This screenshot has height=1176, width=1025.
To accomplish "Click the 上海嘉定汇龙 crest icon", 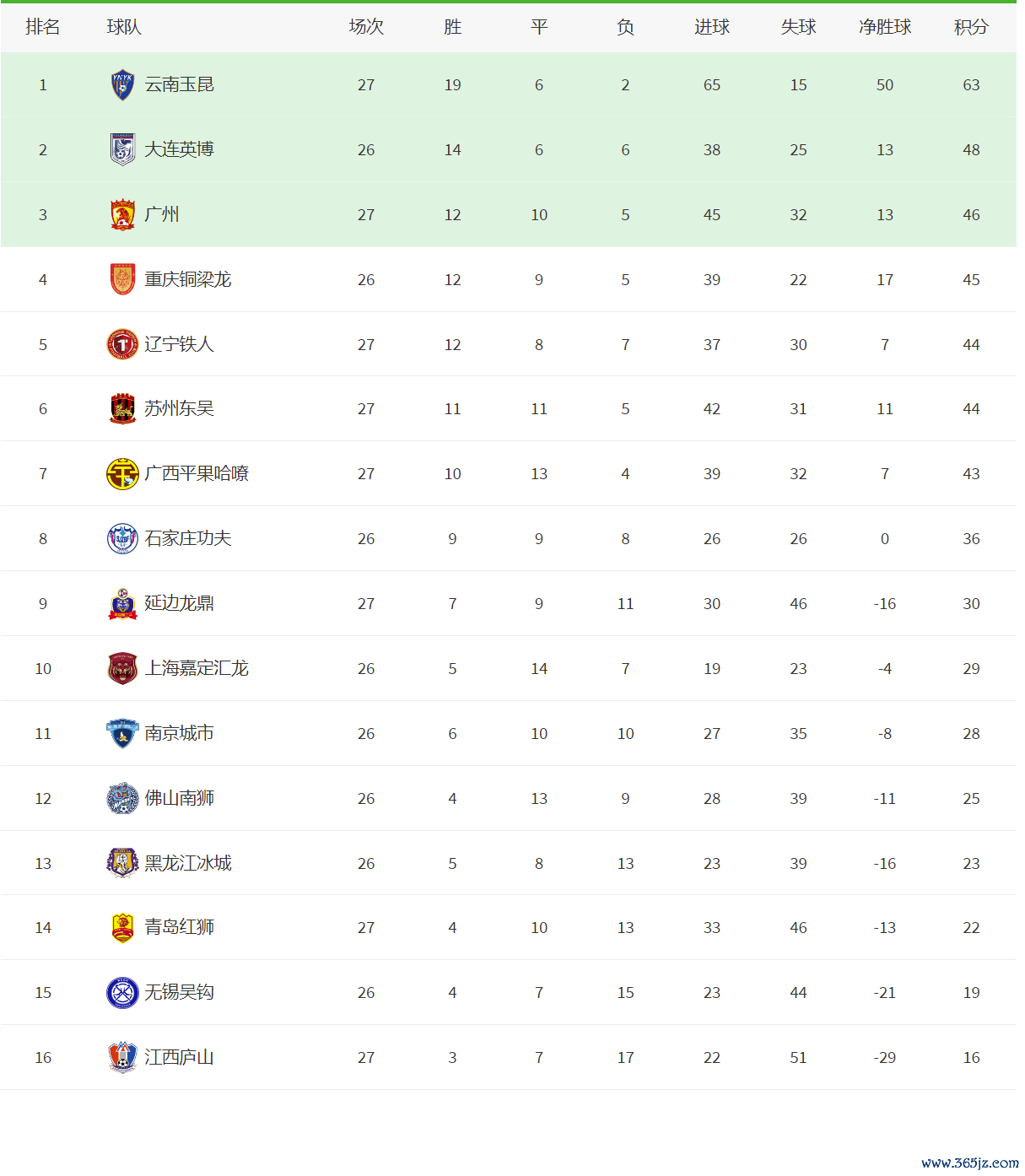I will 122,668.
